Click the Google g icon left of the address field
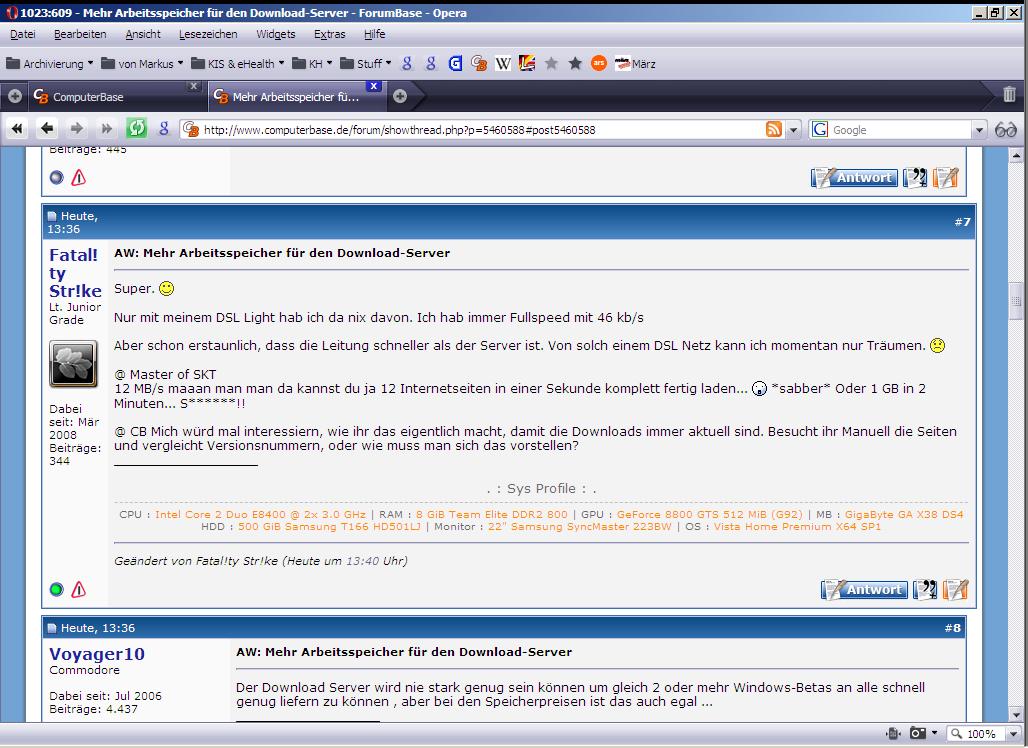This screenshot has height=748, width=1028. tap(164, 128)
